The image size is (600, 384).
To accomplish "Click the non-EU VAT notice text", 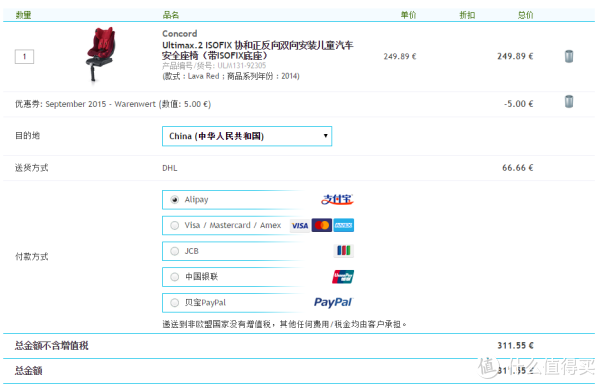I will (284, 324).
